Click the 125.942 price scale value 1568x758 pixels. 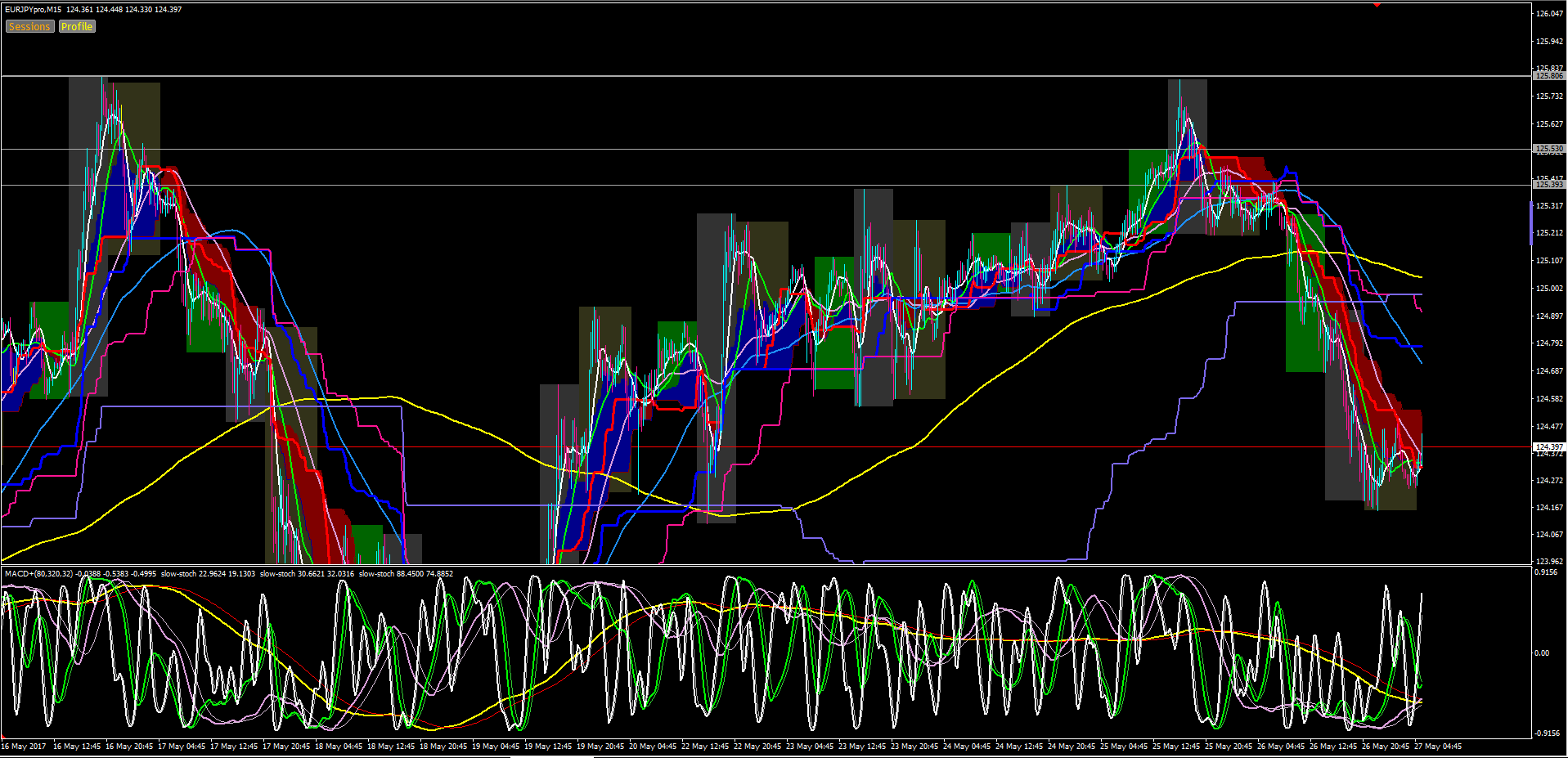pos(1549,42)
